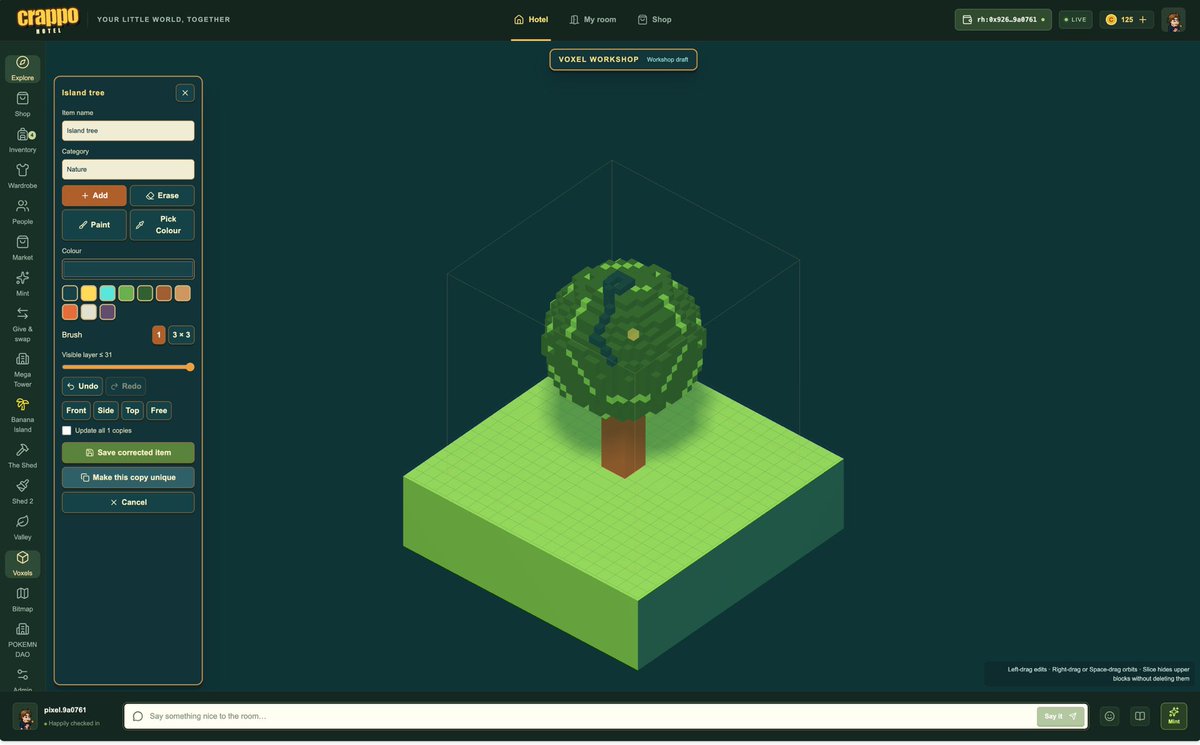
Task: Click the LIVE status badge
Action: tap(1075, 19)
